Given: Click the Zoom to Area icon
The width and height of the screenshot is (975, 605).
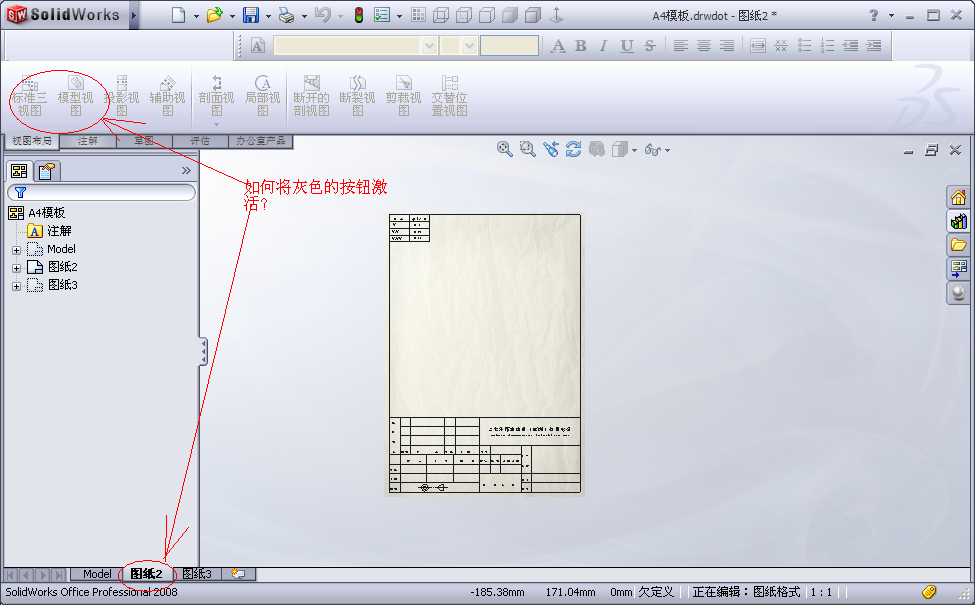Looking at the screenshot, I should pyautogui.click(x=528, y=149).
